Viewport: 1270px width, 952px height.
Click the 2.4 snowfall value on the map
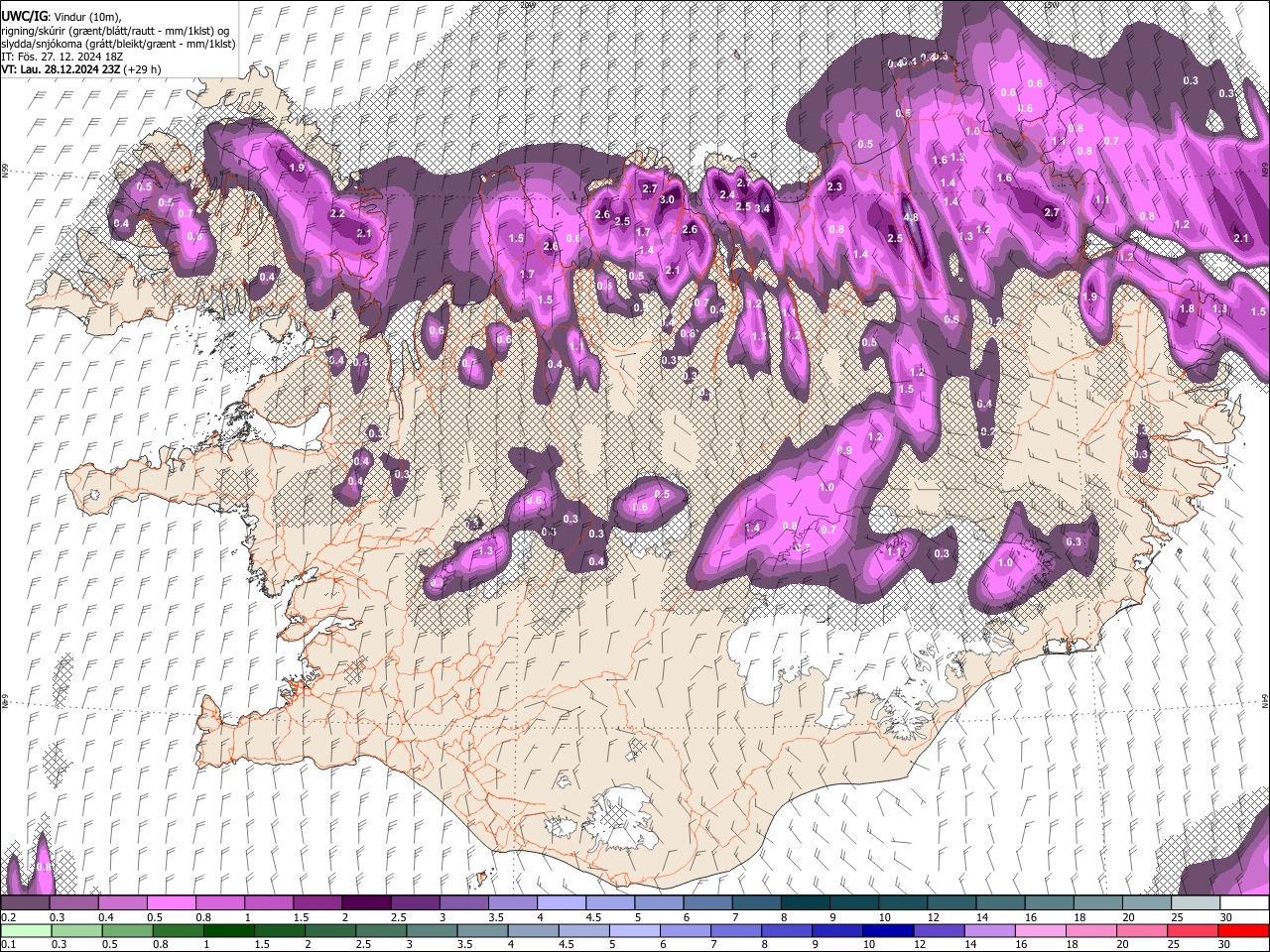(x=727, y=194)
